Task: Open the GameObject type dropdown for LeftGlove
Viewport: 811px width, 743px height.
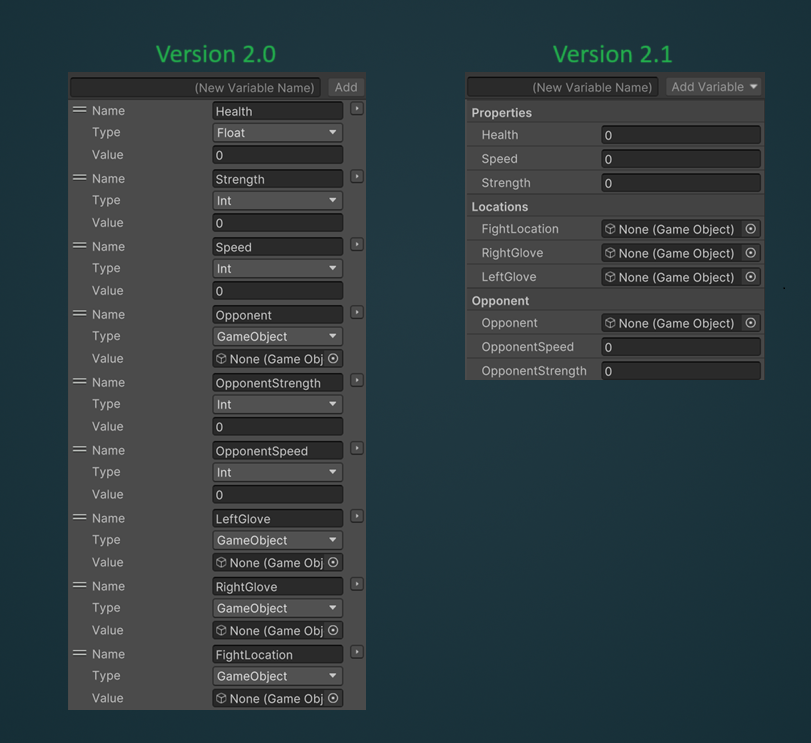Action: tap(278, 540)
